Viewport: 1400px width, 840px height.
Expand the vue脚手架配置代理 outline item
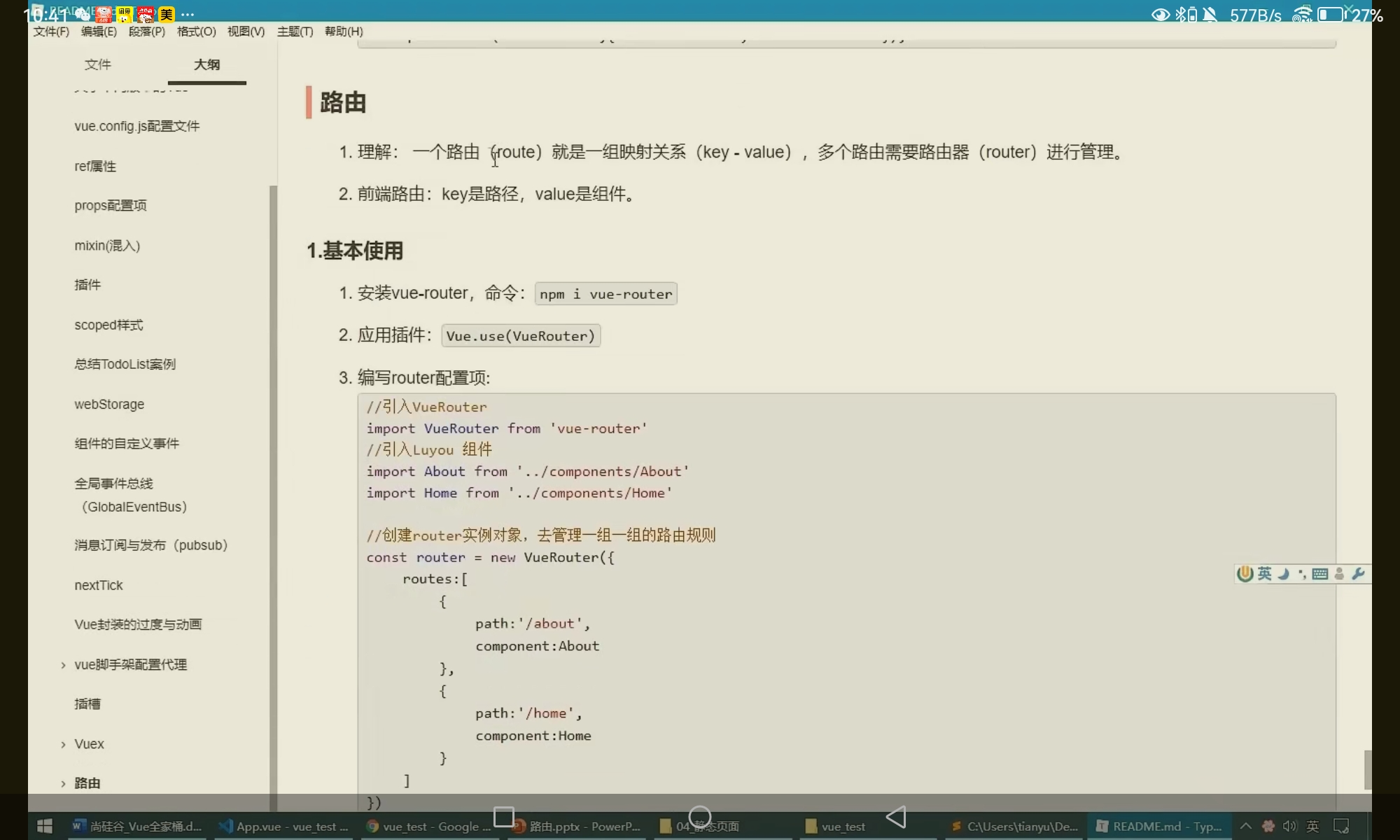(63, 665)
